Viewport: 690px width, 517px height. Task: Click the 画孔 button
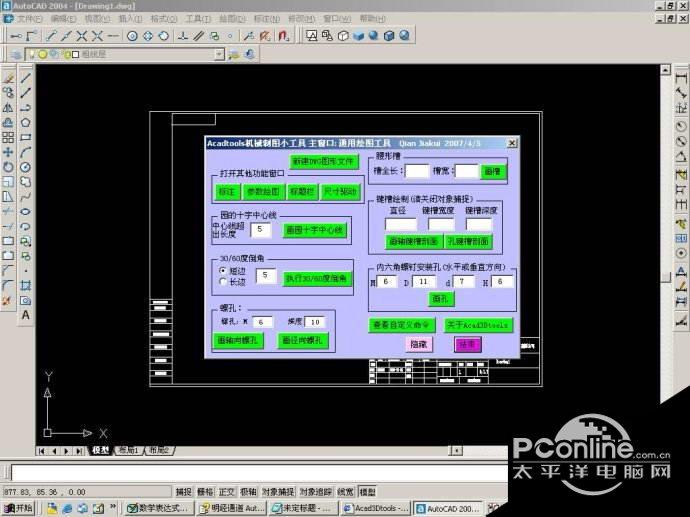(440, 299)
